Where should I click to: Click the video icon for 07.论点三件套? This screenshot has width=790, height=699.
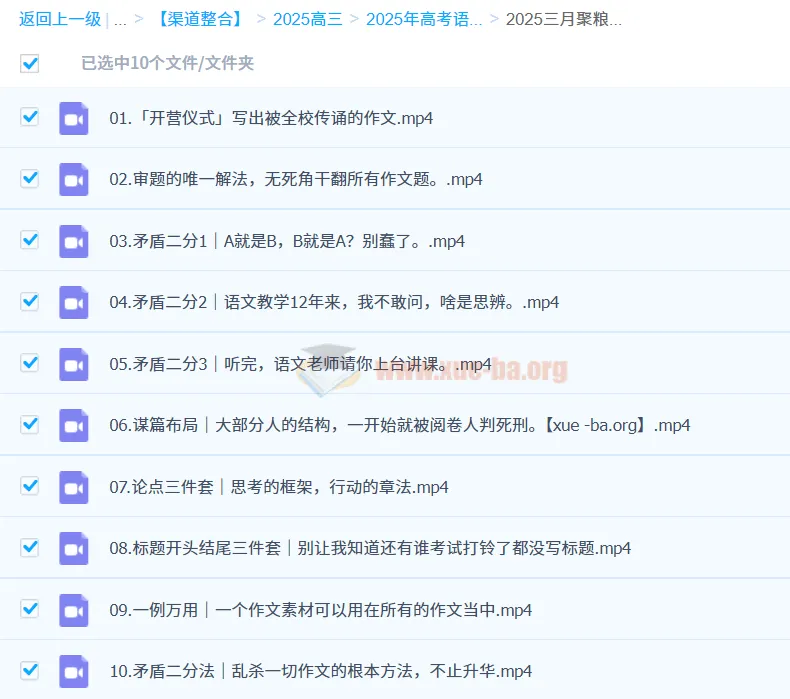pyautogui.click(x=74, y=487)
